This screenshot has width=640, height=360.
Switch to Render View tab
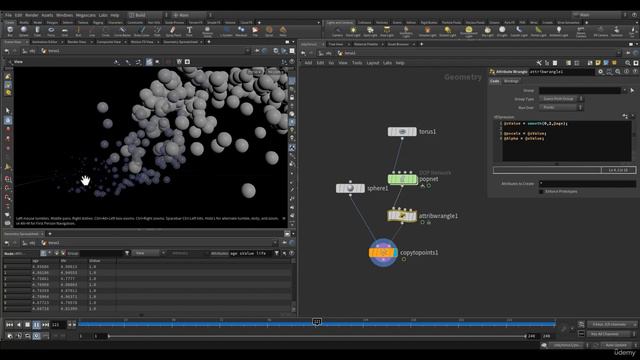77,42
